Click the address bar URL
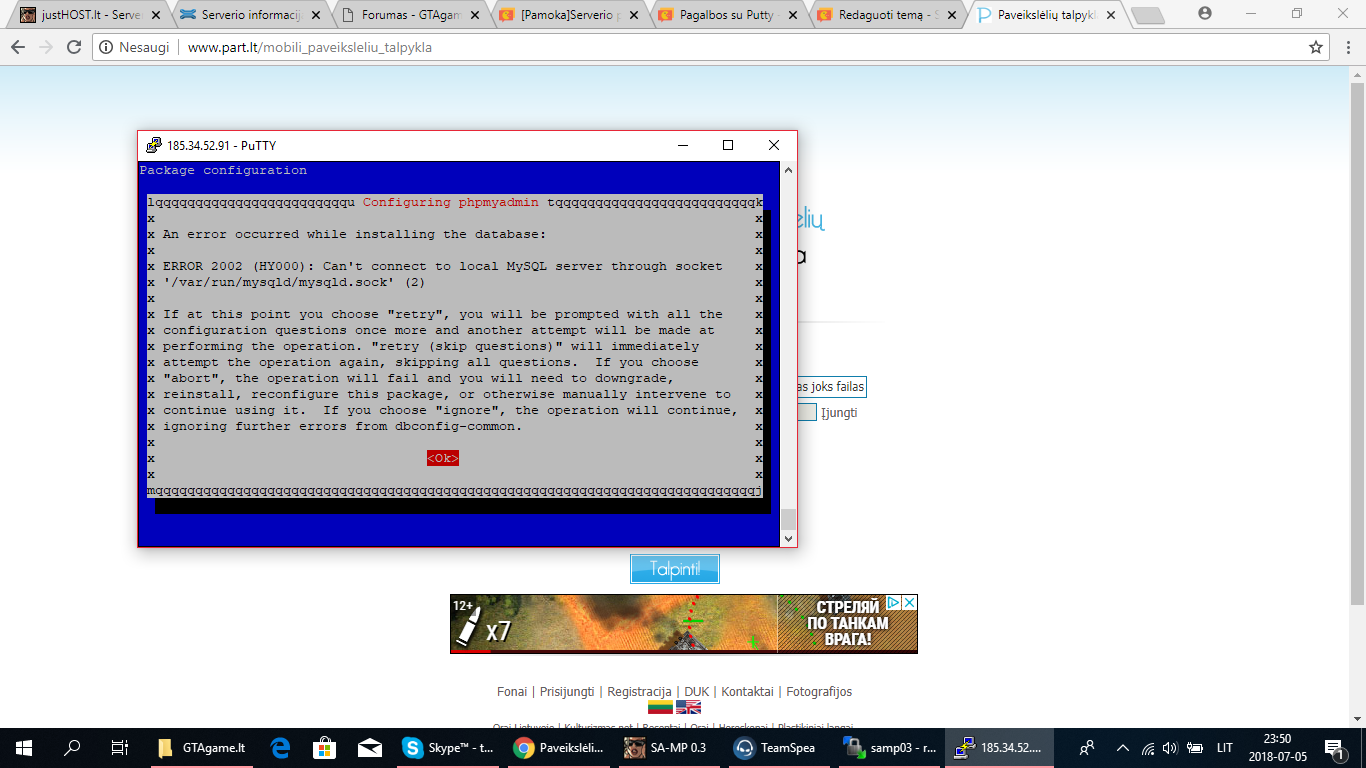Image resolution: width=1366 pixels, height=768 pixels. point(310,47)
